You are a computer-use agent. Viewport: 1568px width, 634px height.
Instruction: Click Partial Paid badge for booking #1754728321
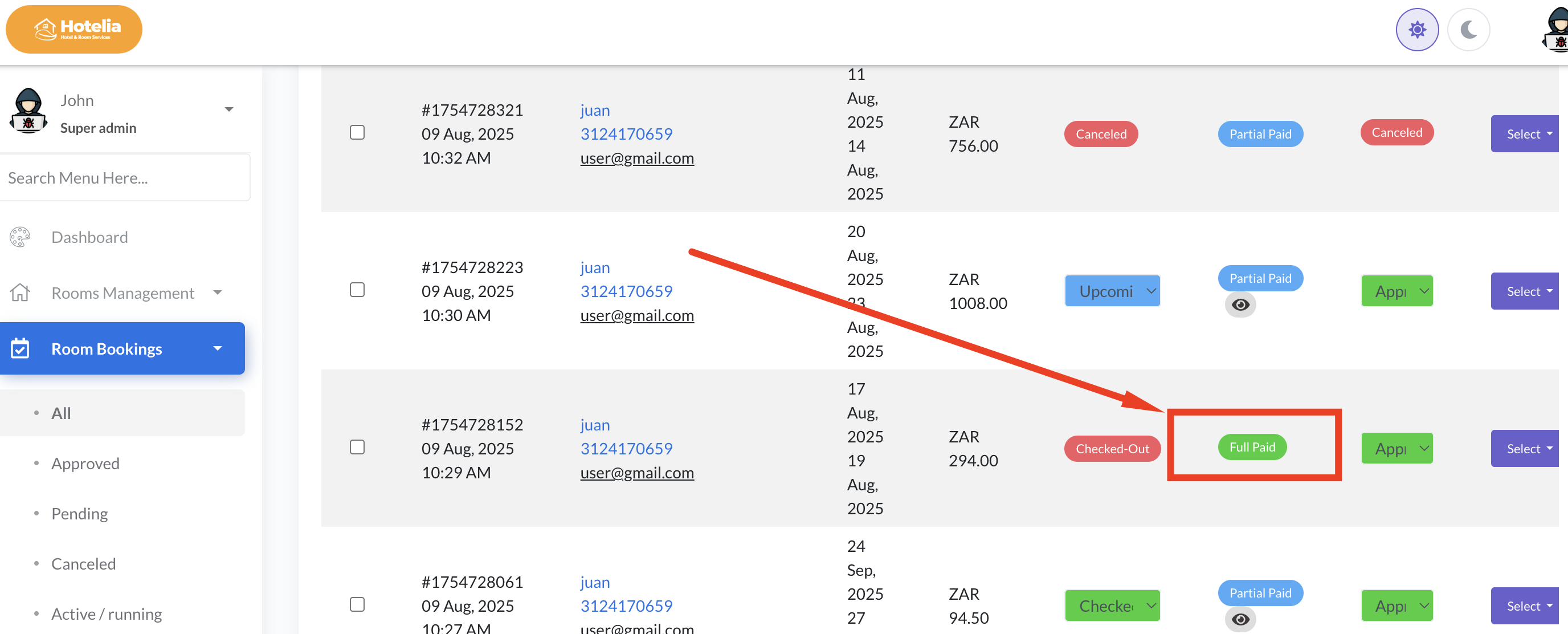1260,134
